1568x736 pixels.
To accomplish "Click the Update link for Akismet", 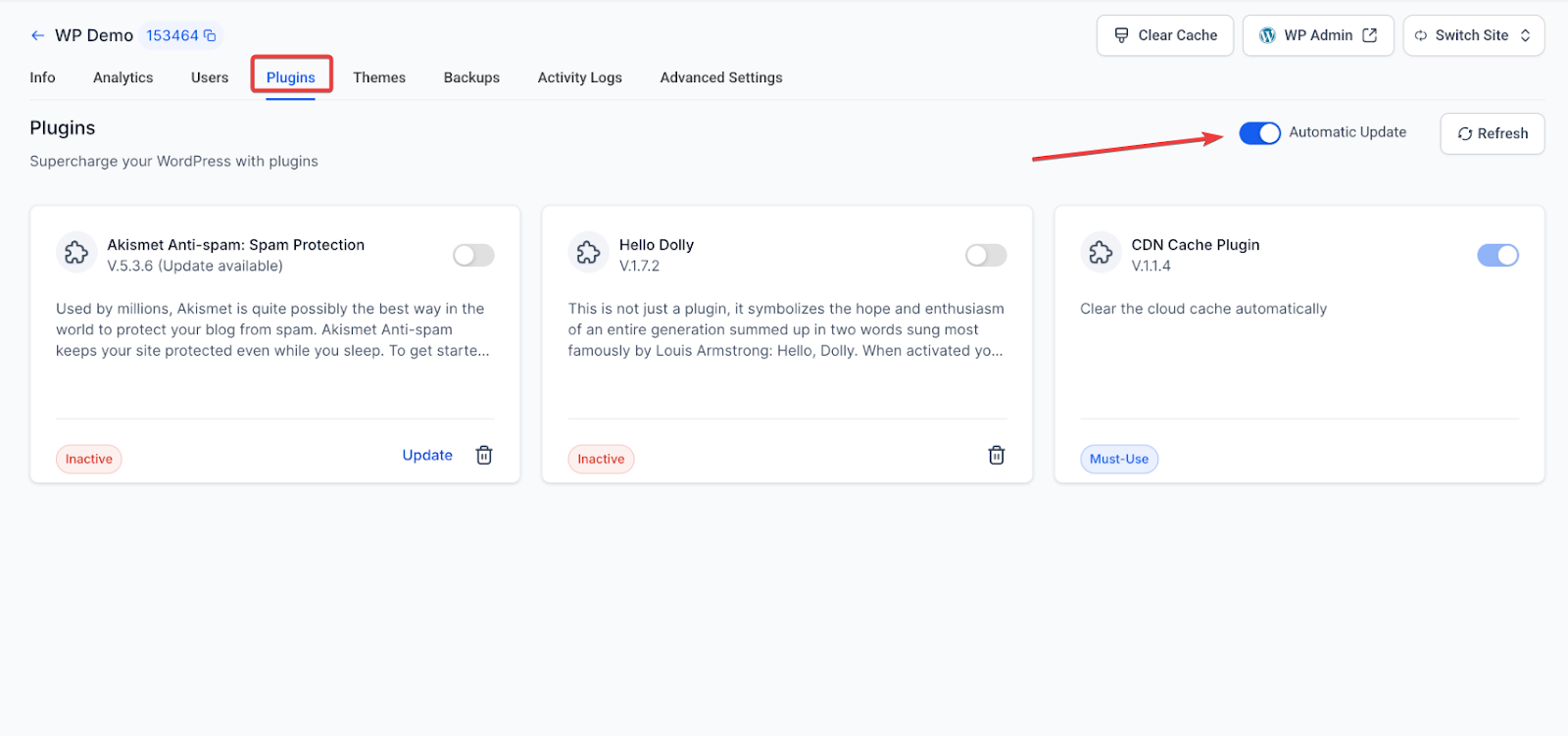I will coord(427,455).
